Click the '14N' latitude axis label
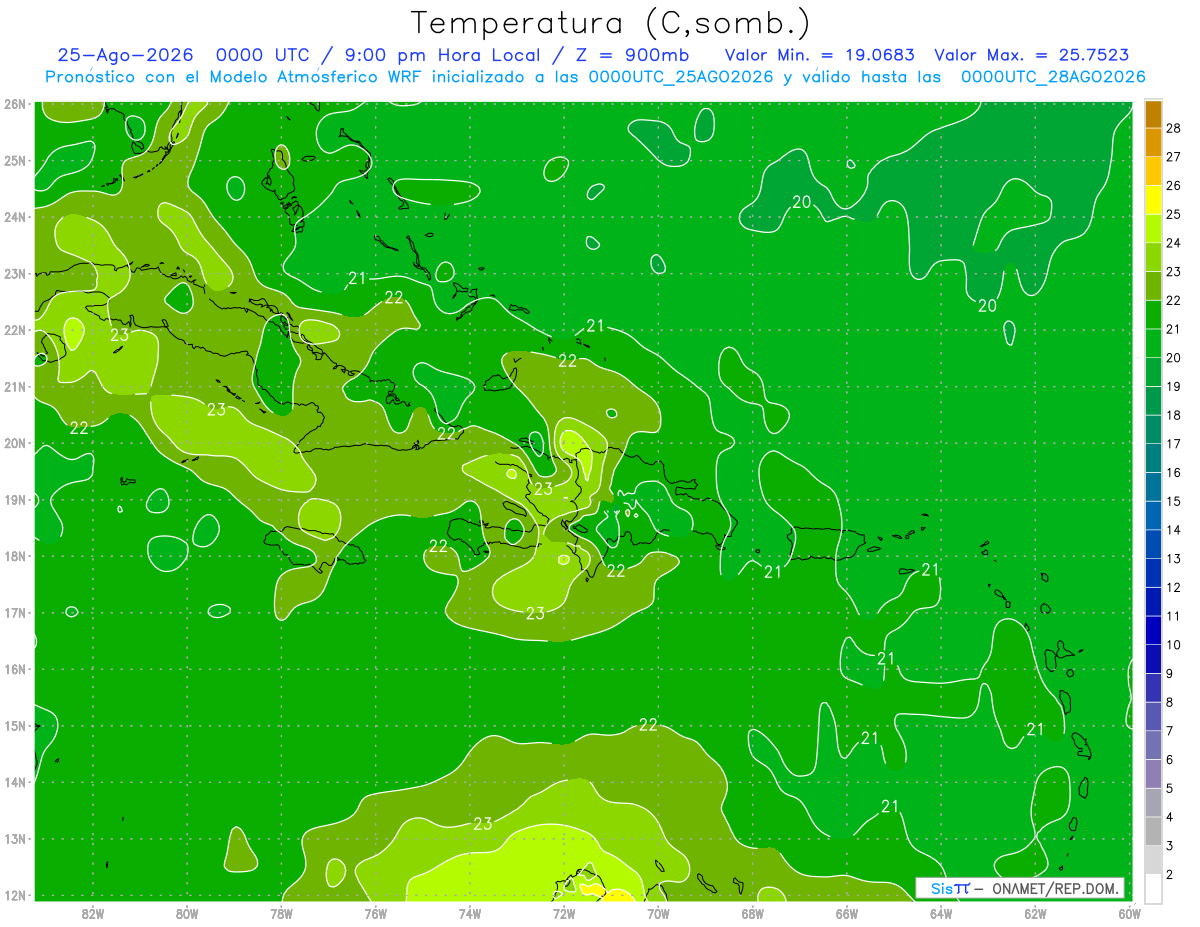 click(x=15, y=782)
